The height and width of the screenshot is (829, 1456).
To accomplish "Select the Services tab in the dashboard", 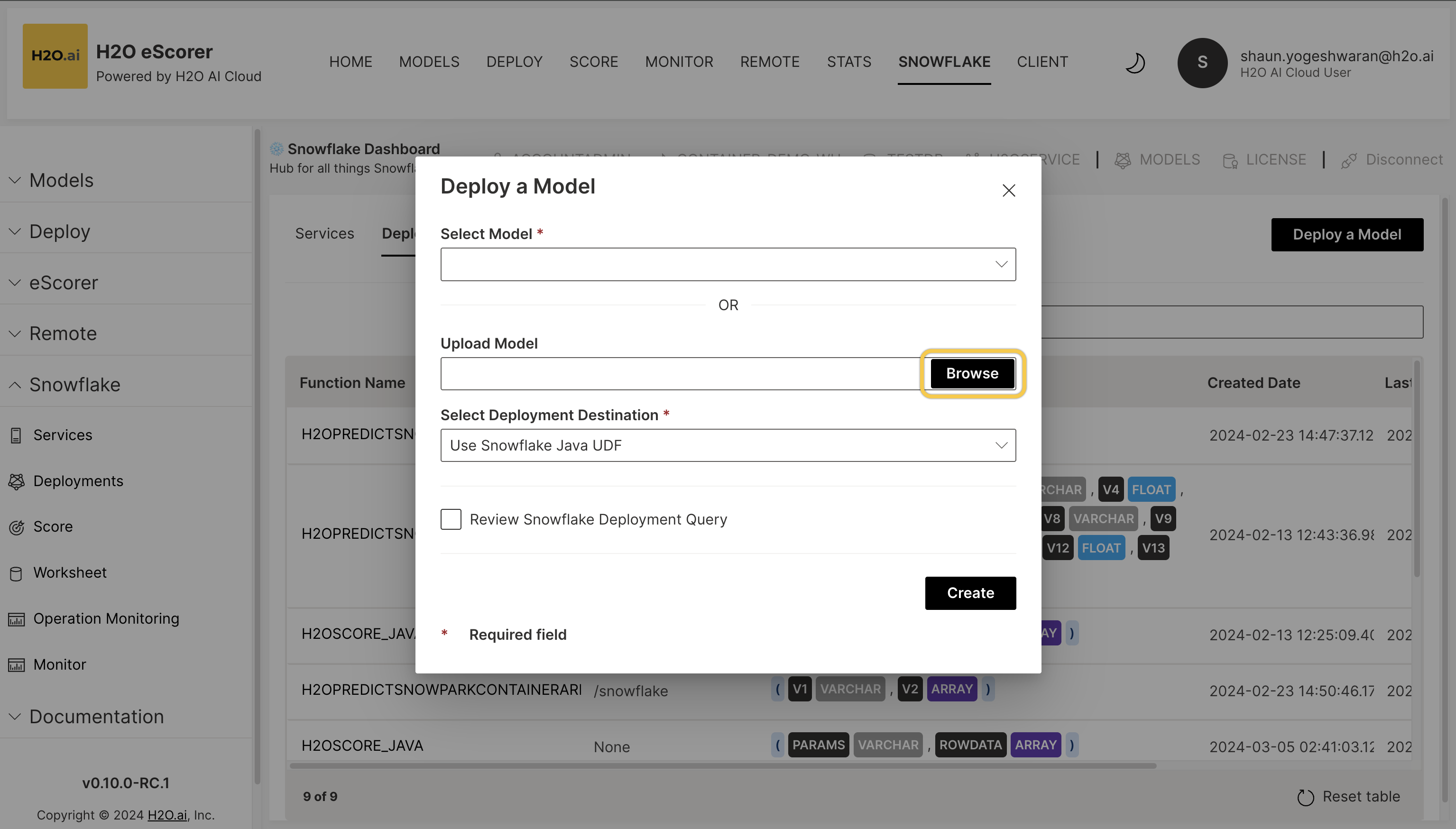I will coord(324,233).
